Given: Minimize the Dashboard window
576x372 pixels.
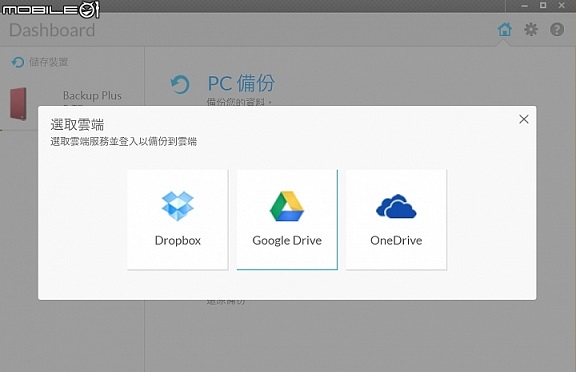Looking at the screenshot, I should (x=525, y=6).
